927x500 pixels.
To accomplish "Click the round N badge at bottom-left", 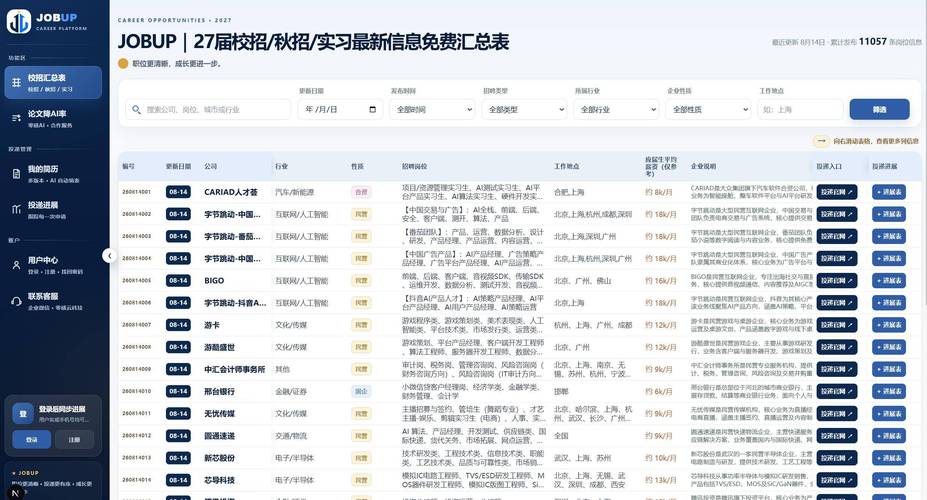I will [15, 492].
